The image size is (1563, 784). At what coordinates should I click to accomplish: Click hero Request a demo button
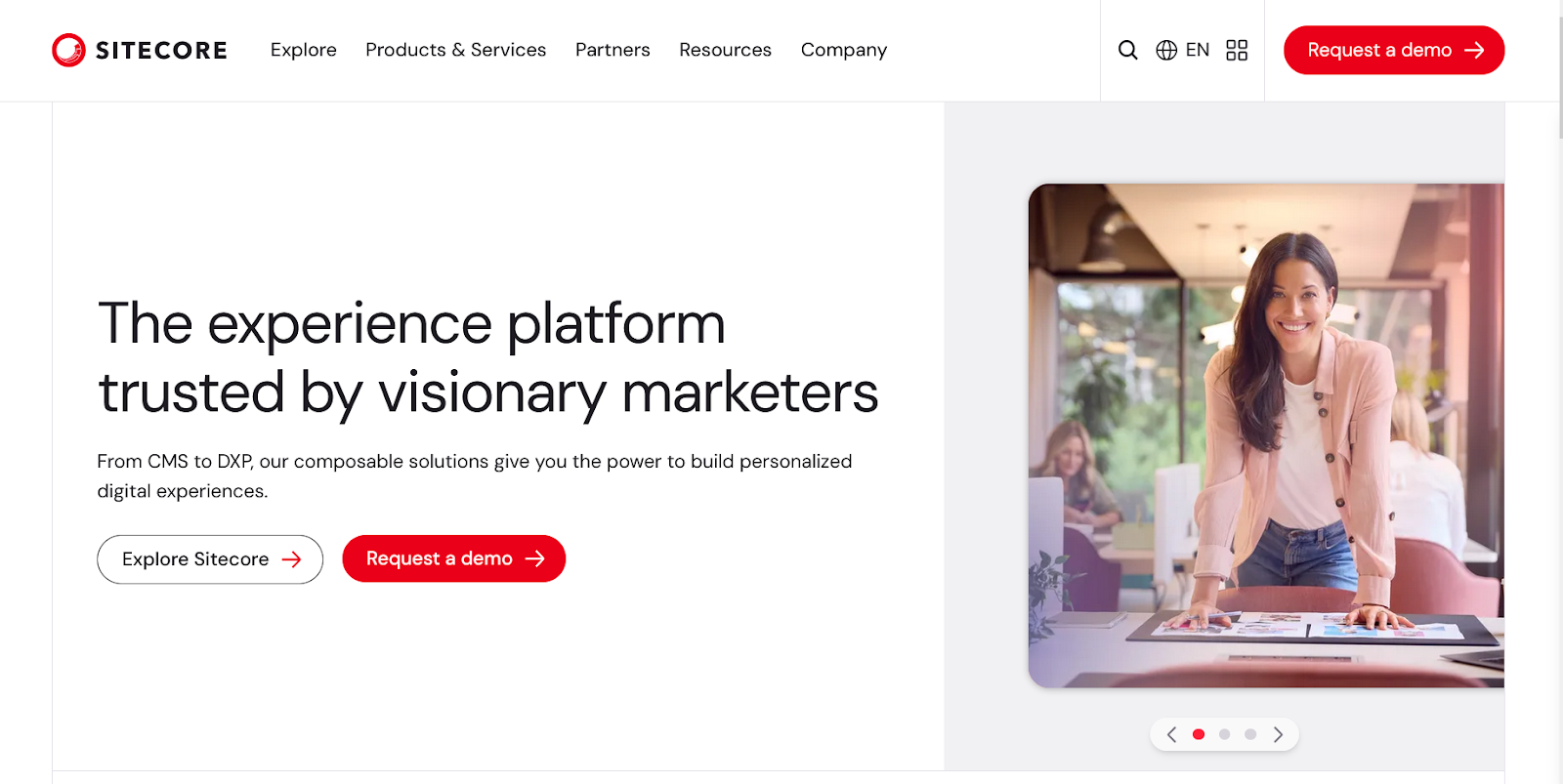coord(454,558)
